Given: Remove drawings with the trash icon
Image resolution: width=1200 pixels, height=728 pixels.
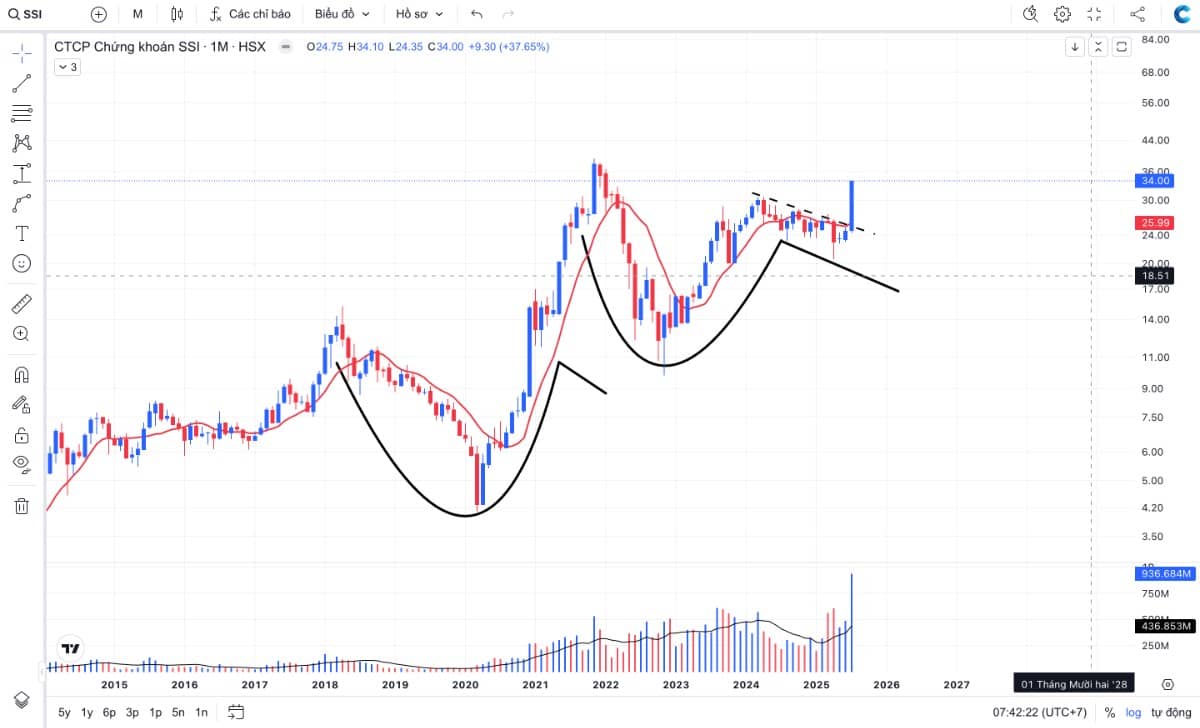Looking at the screenshot, I should coord(21,506).
